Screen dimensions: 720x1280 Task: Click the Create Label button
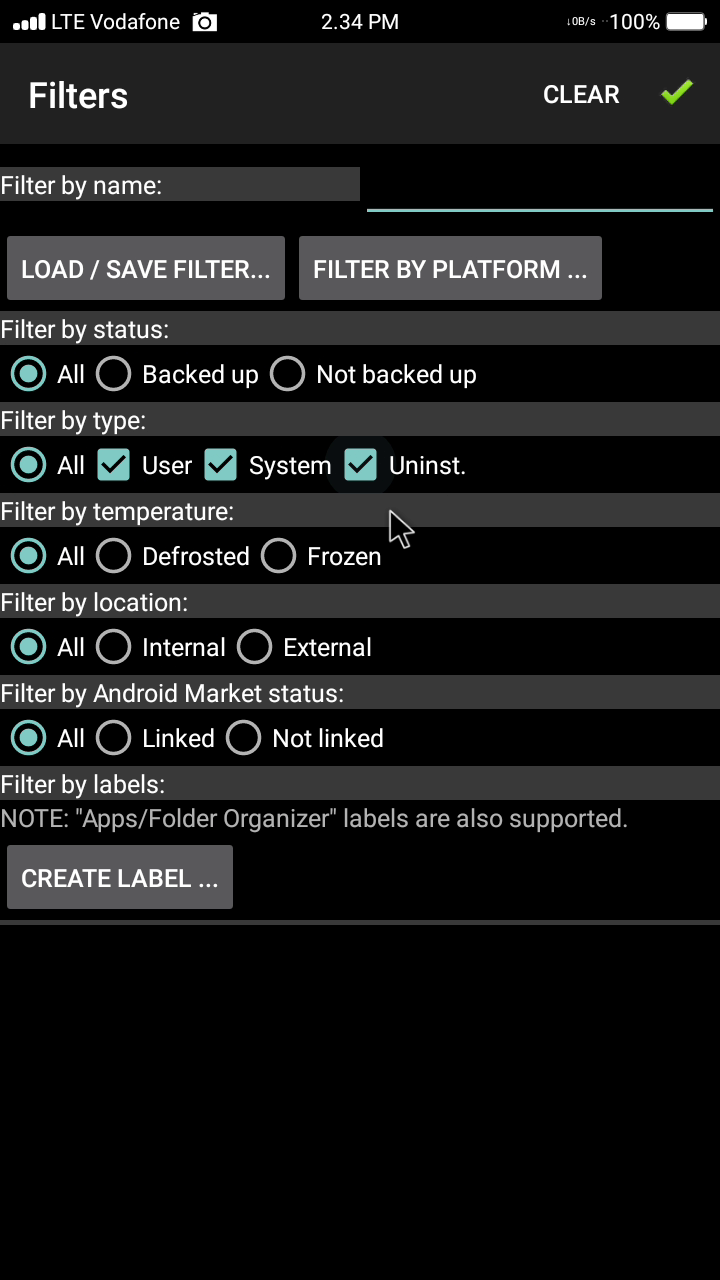tap(120, 877)
